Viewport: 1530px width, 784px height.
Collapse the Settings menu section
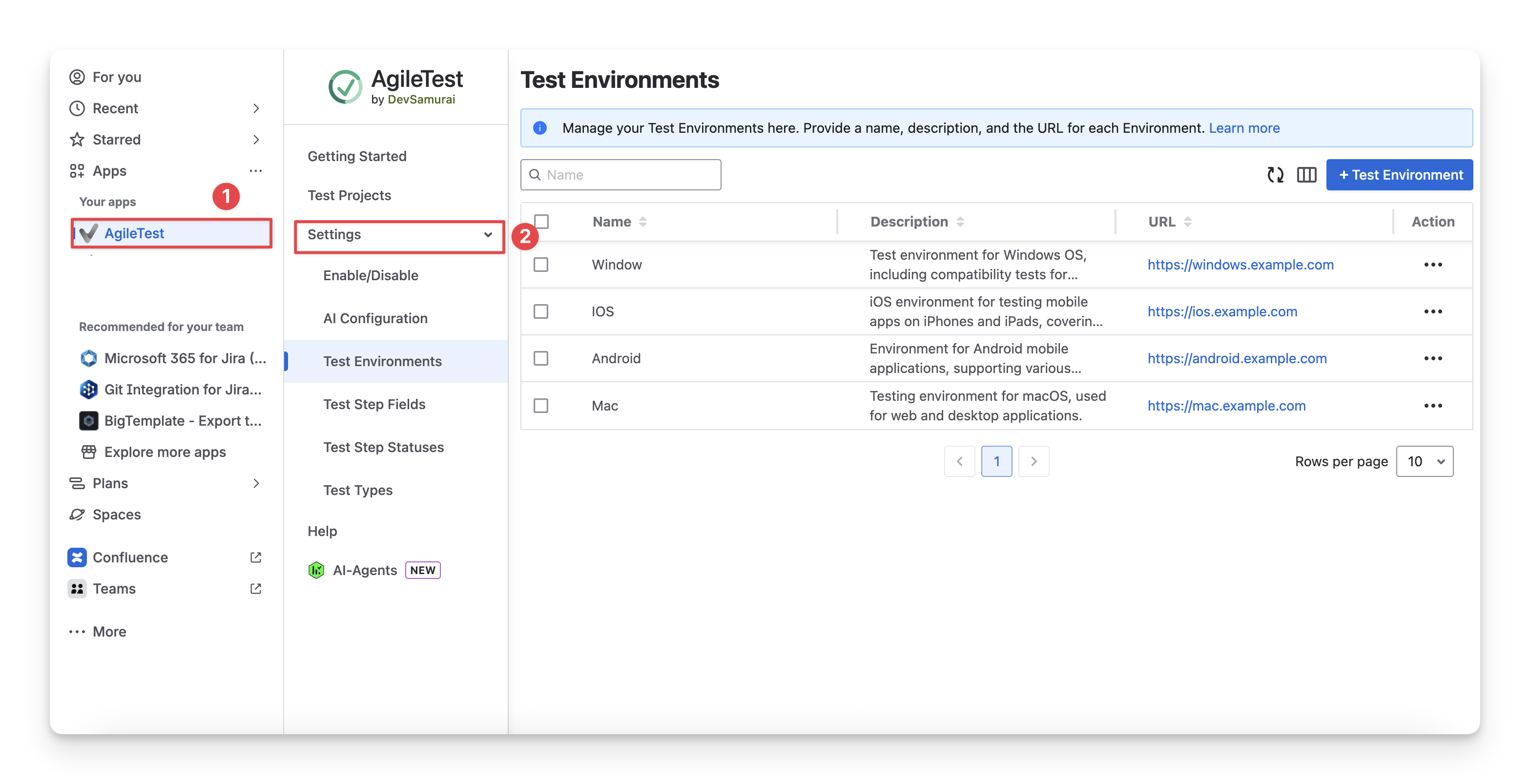pyautogui.click(x=487, y=235)
